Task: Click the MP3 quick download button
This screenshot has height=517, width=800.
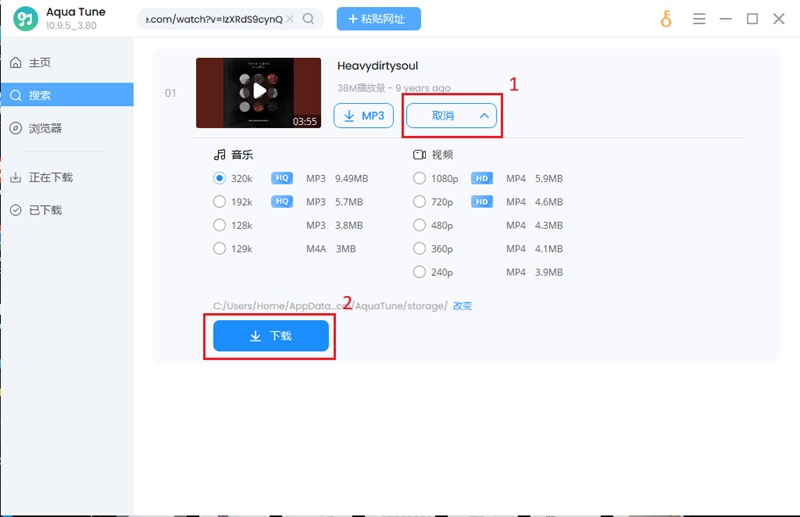Action: click(x=364, y=116)
